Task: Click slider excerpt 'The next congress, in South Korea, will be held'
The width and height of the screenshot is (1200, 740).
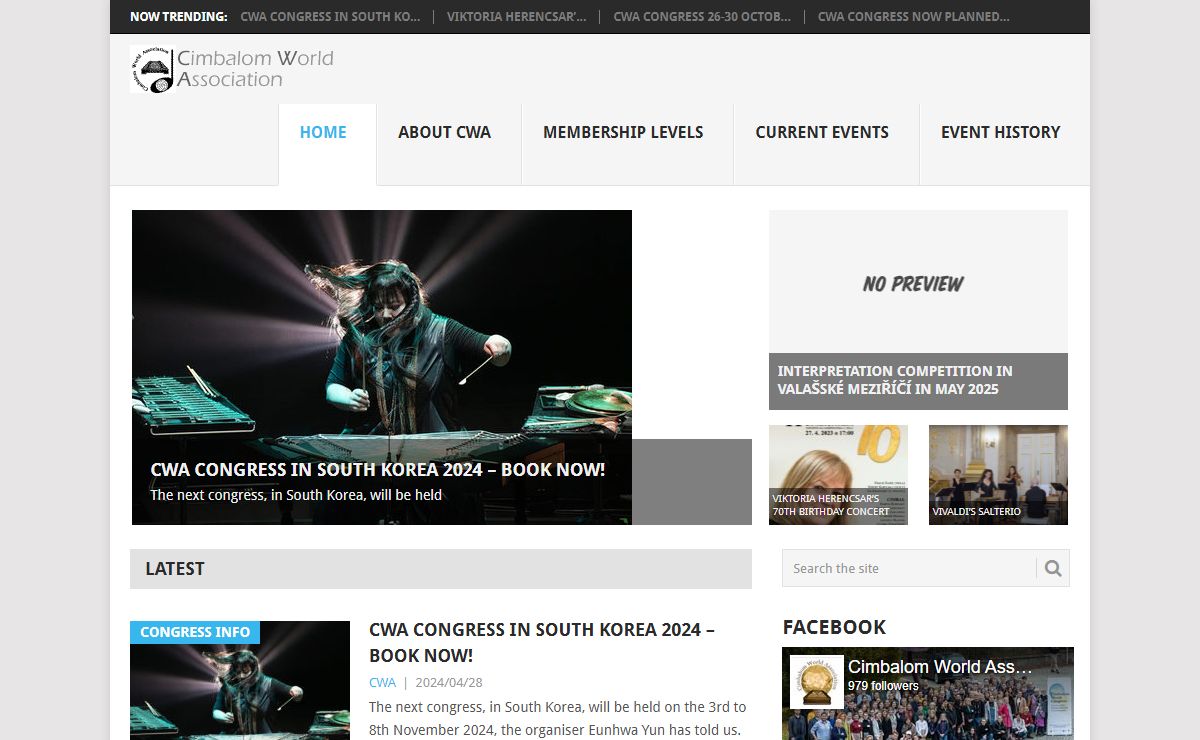Action: click(296, 495)
